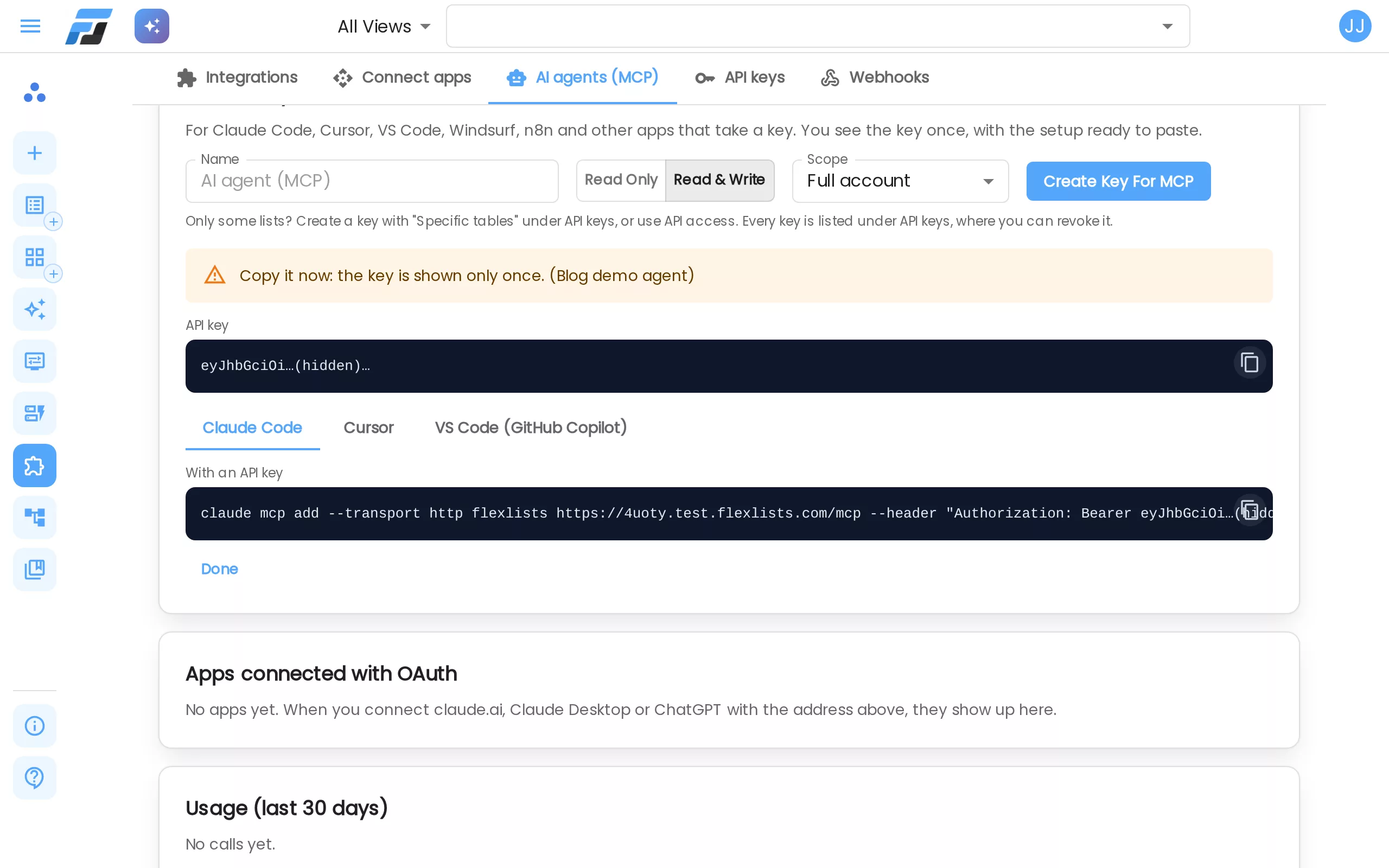Viewport: 1389px width, 868px height.
Task: Click the three-dots home sidebar icon
Action: click(x=34, y=93)
